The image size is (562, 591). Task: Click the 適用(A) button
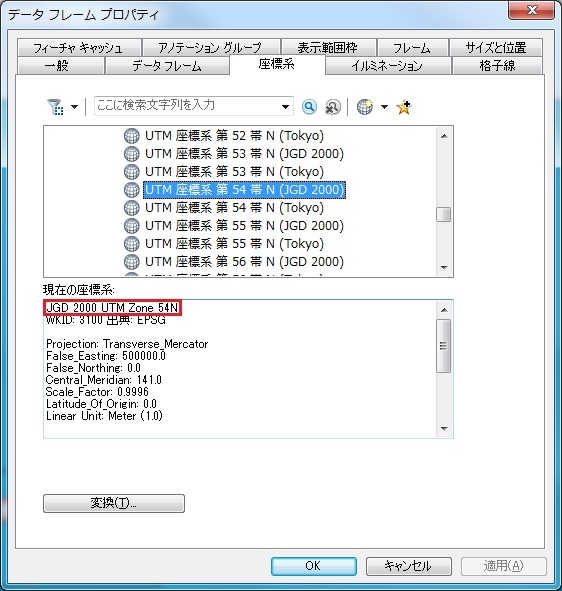[x=504, y=566]
